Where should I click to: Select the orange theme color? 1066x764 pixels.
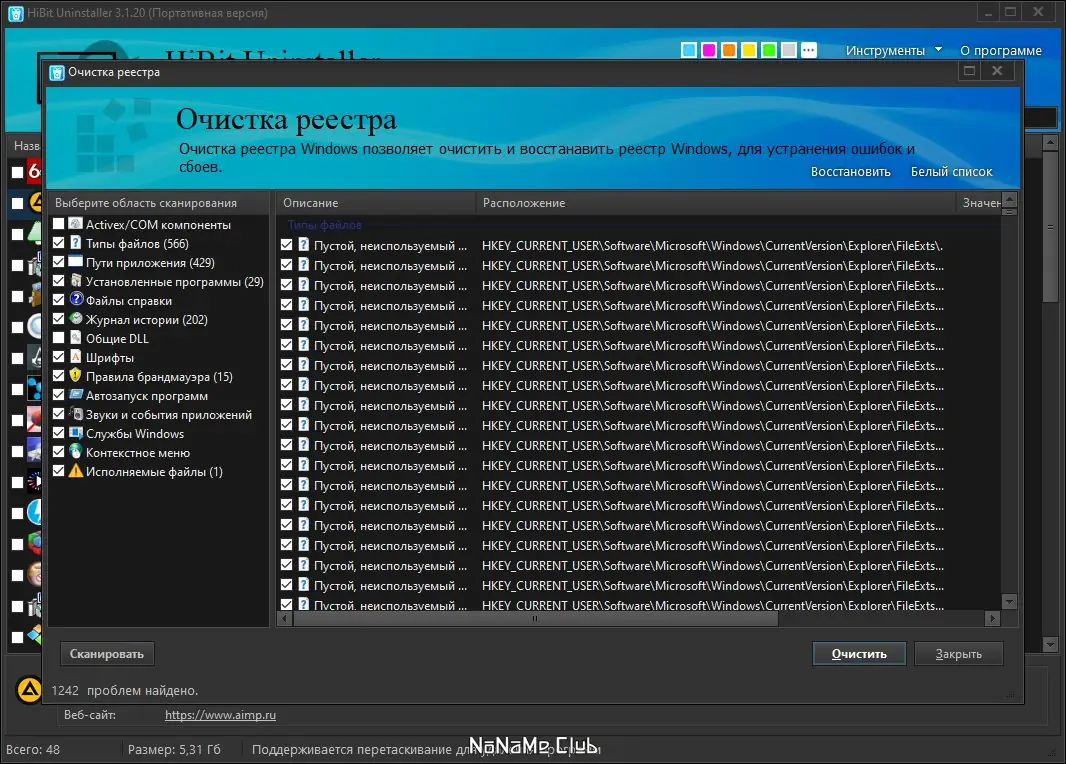point(729,50)
